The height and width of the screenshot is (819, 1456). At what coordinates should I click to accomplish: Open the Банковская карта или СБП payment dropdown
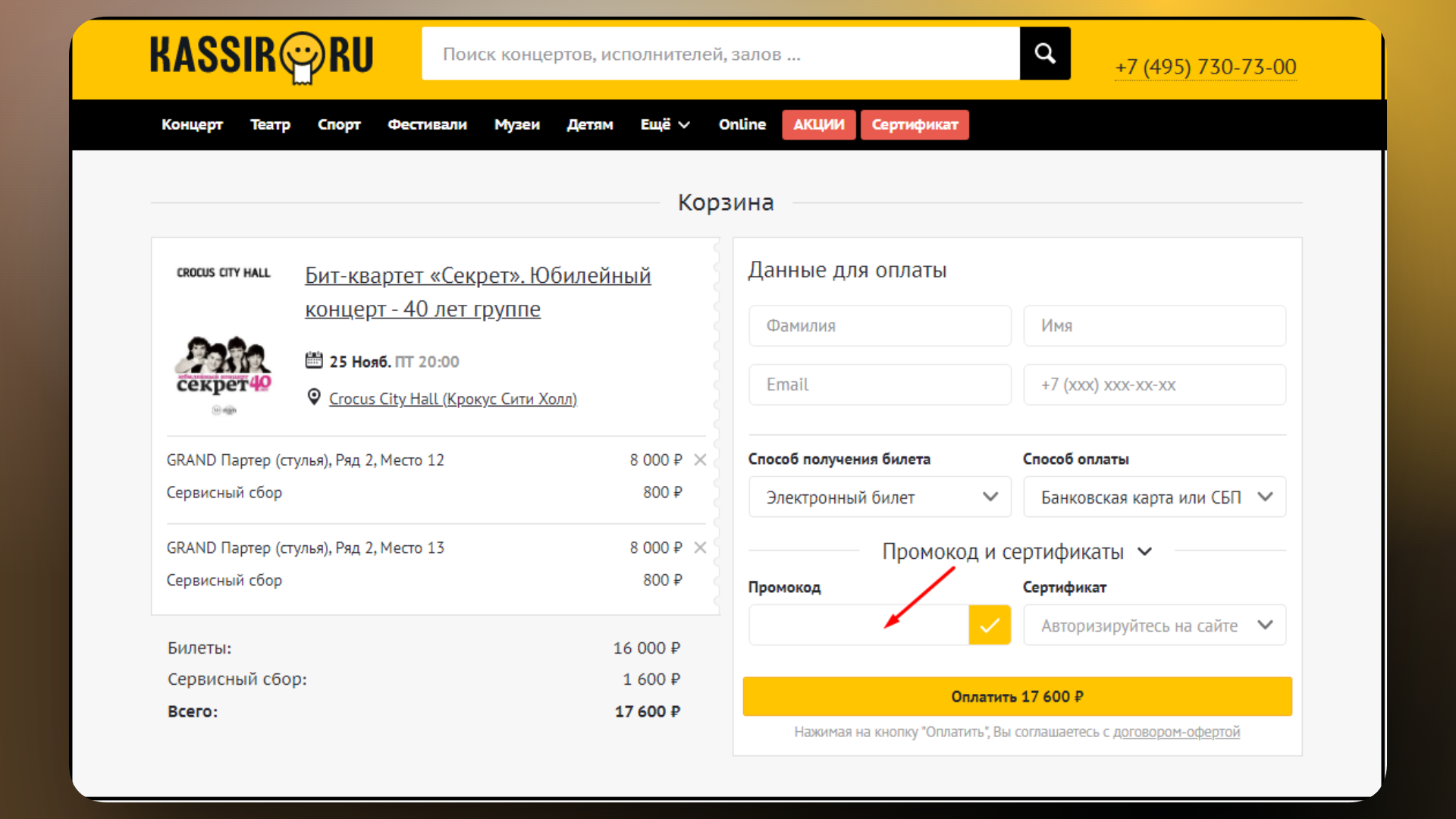coord(1153,497)
